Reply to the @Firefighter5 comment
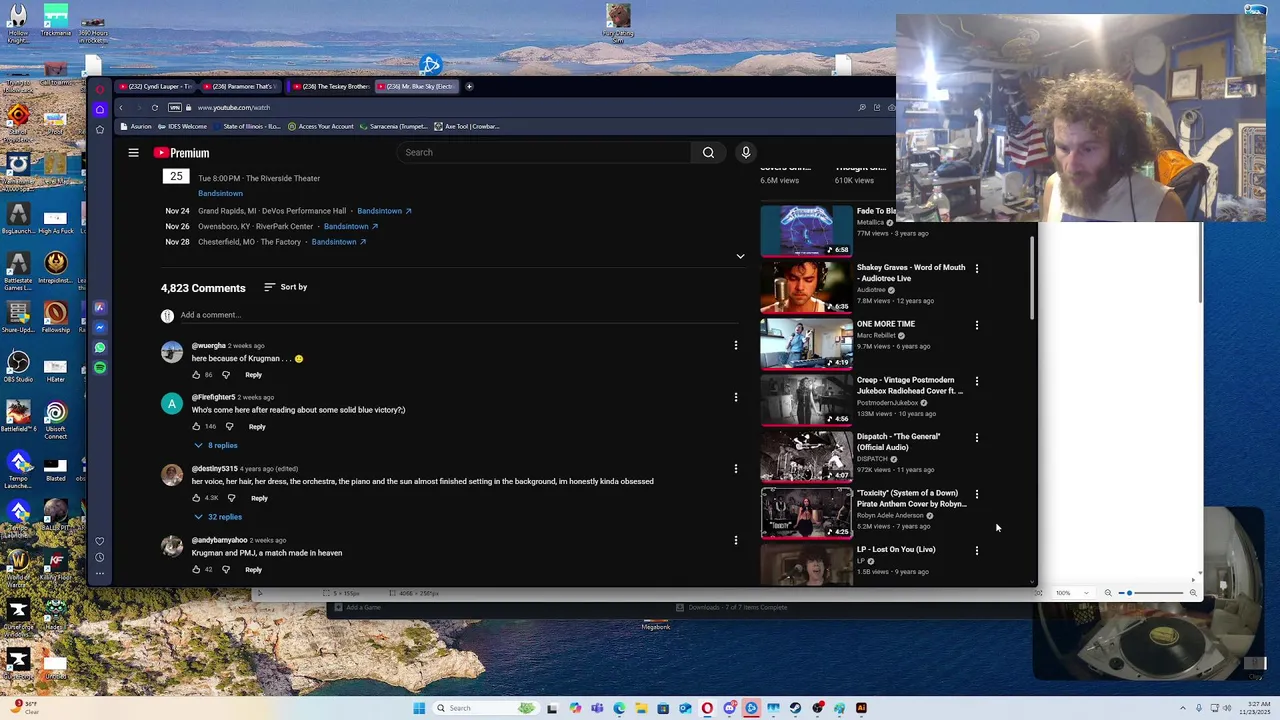The width and height of the screenshot is (1280, 720). click(257, 427)
